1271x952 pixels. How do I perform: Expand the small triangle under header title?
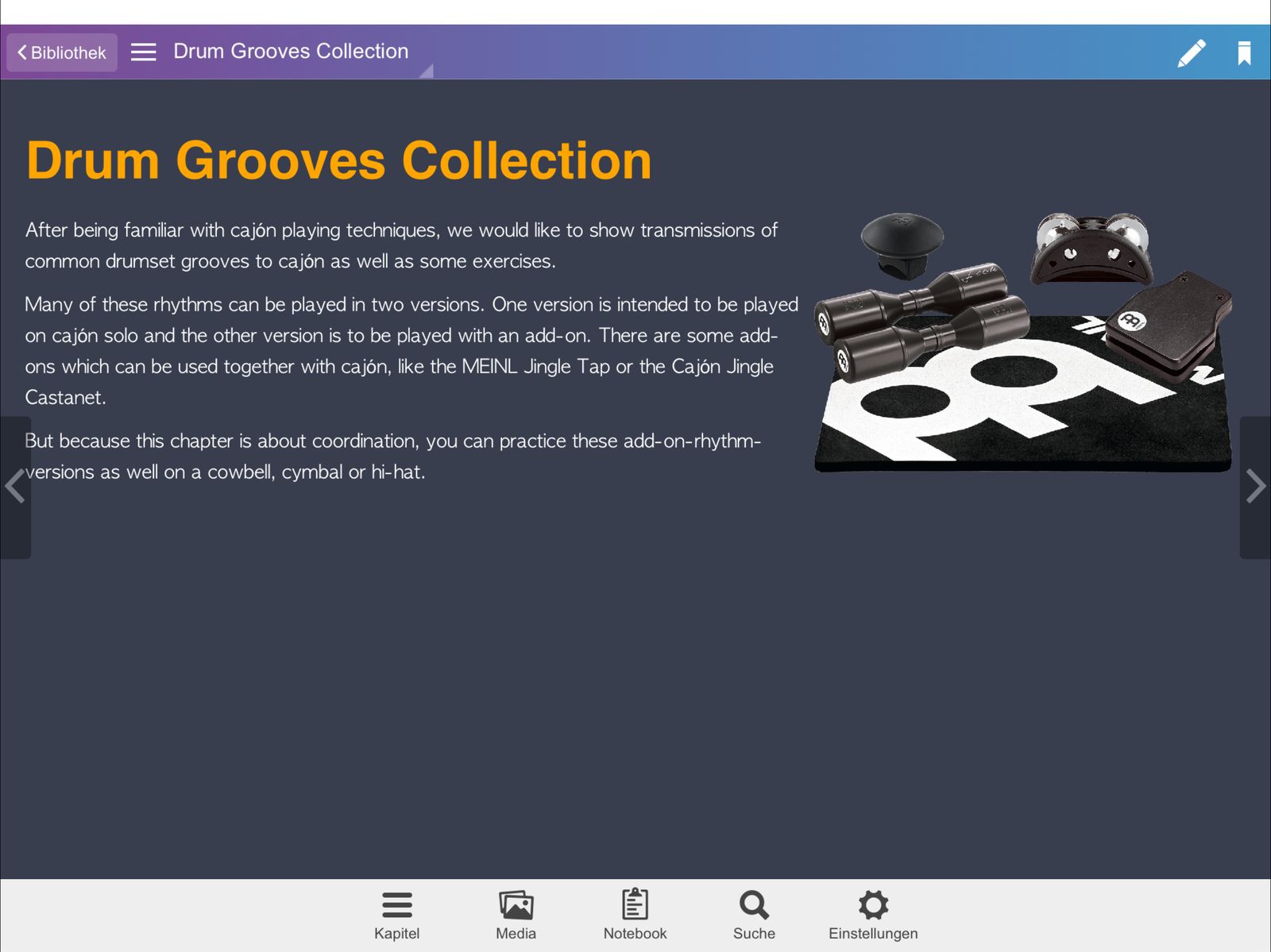(x=427, y=71)
